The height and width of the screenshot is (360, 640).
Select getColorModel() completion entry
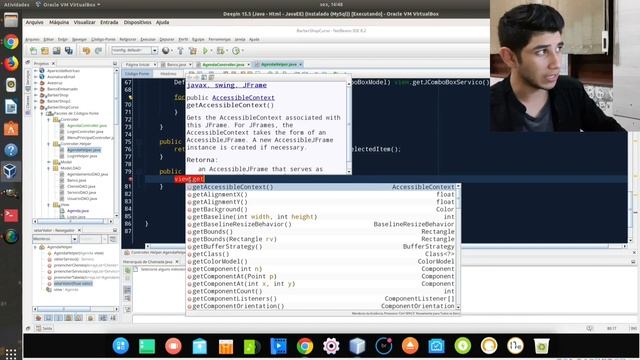[322, 261]
